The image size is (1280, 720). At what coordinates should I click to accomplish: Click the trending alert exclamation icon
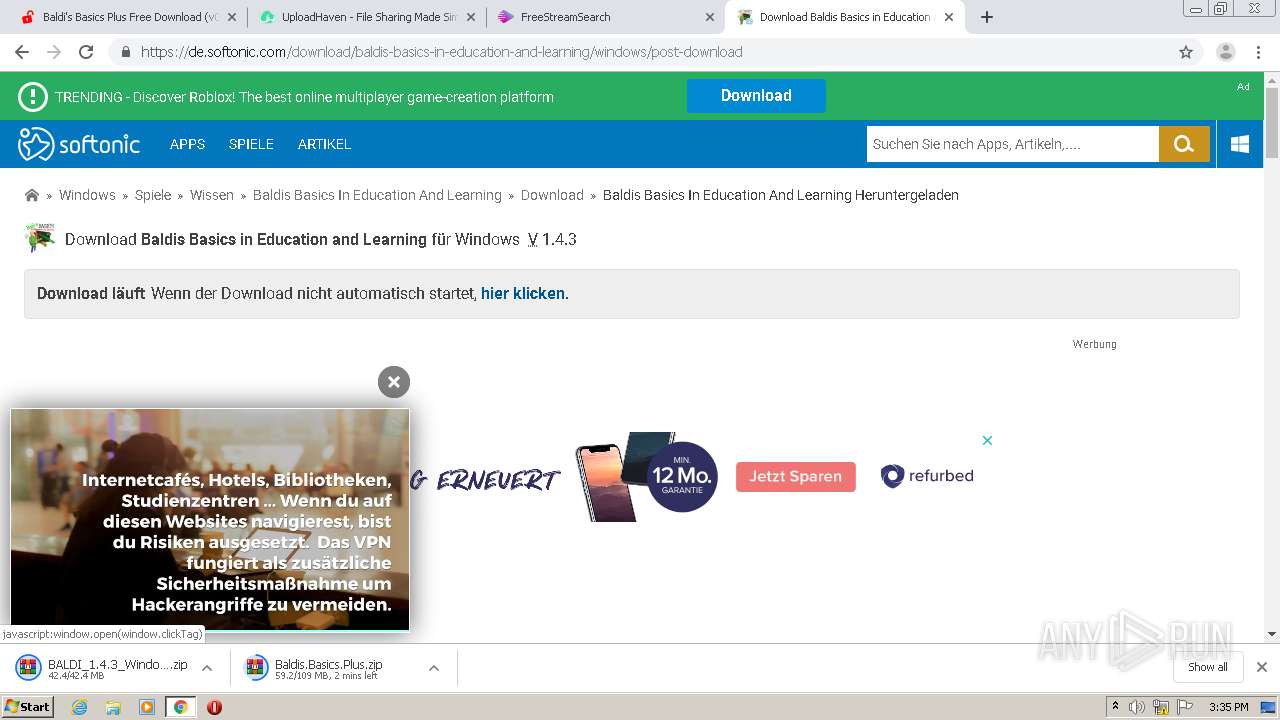33,97
